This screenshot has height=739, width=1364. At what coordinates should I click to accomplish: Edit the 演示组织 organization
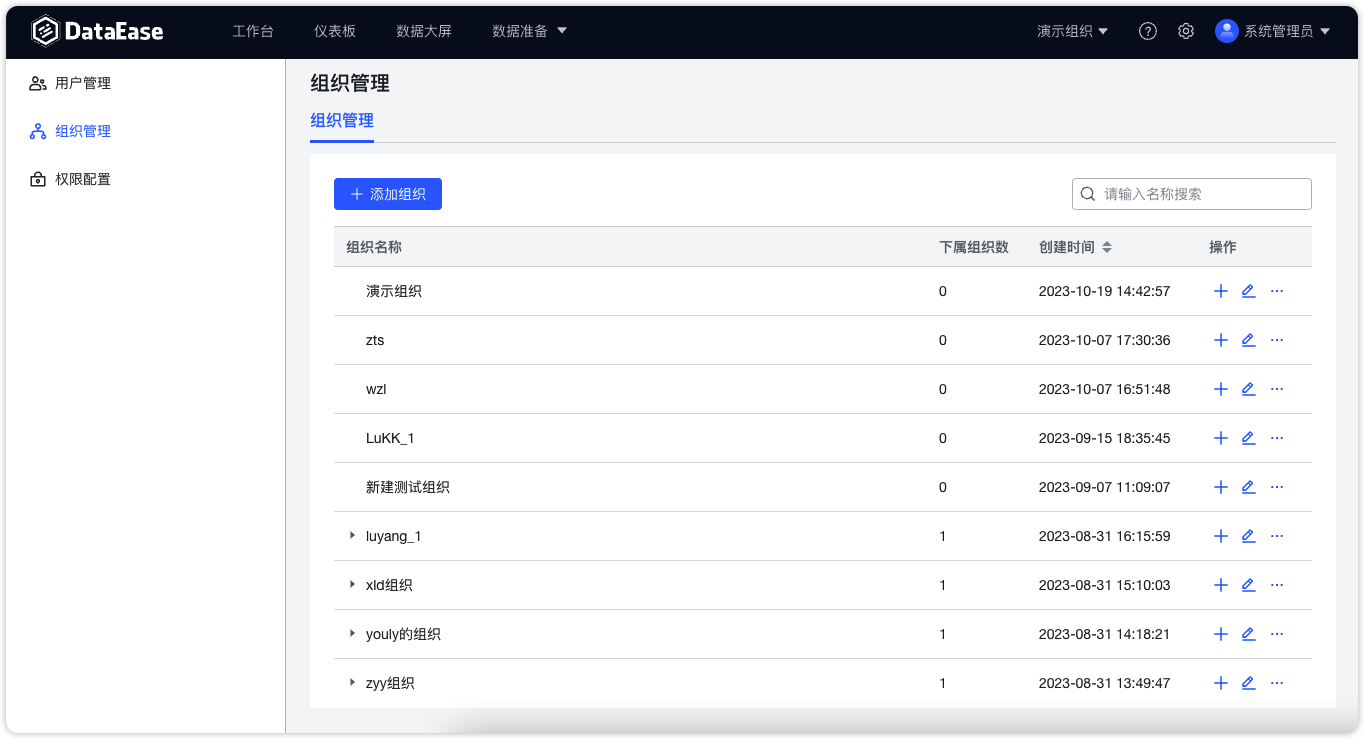point(1248,291)
